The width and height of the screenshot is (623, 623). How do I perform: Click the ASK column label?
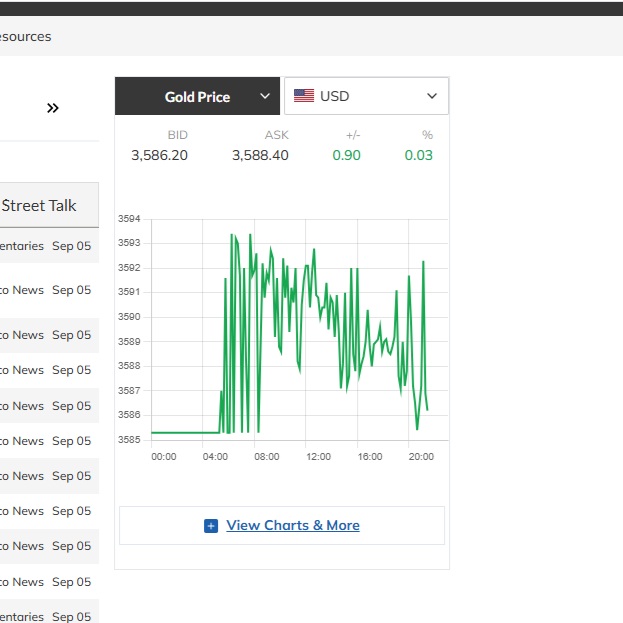click(277, 135)
